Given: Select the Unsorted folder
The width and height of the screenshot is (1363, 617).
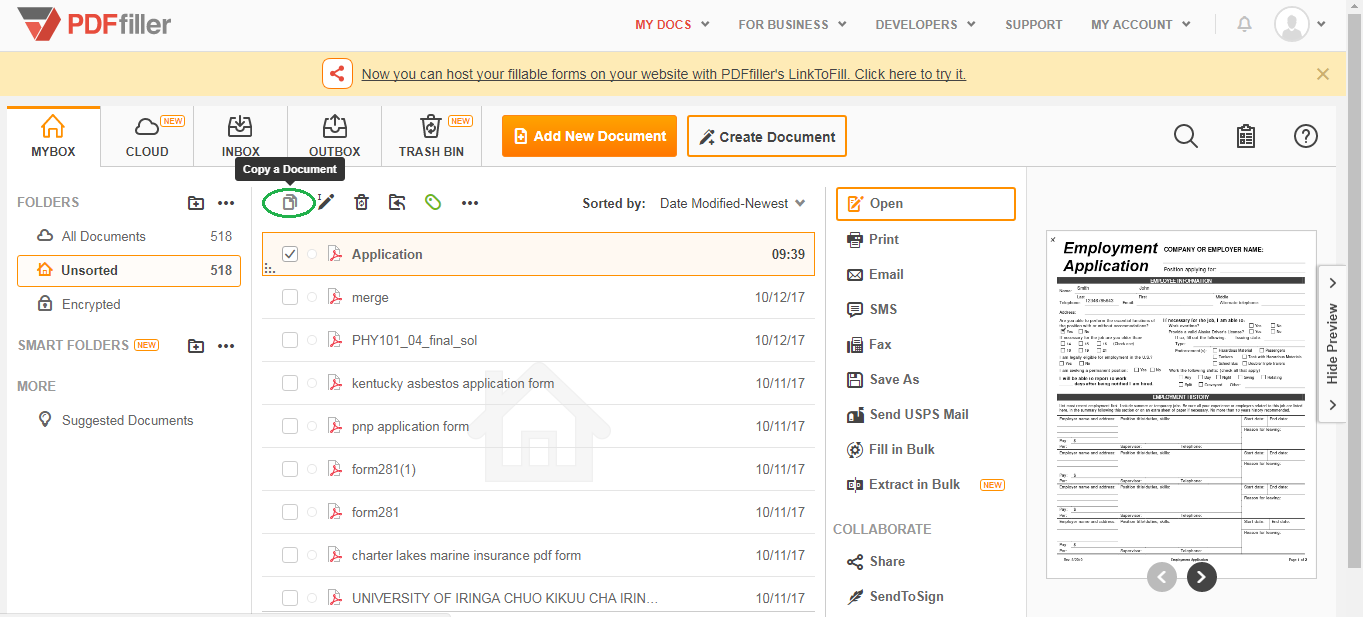Looking at the screenshot, I should pos(129,270).
